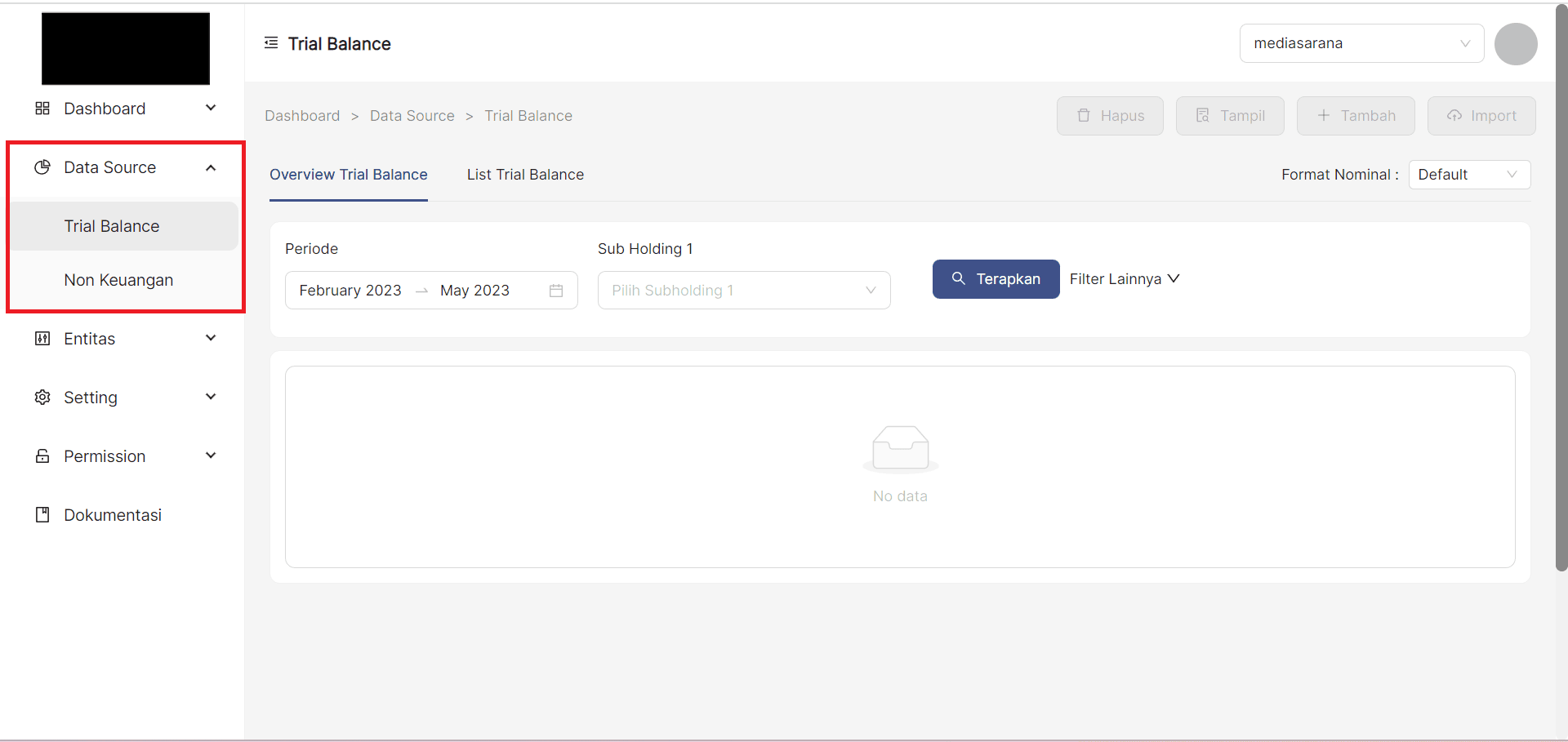
Task: Click the Permission lock icon
Action: pyautogui.click(x=42, y=456)
